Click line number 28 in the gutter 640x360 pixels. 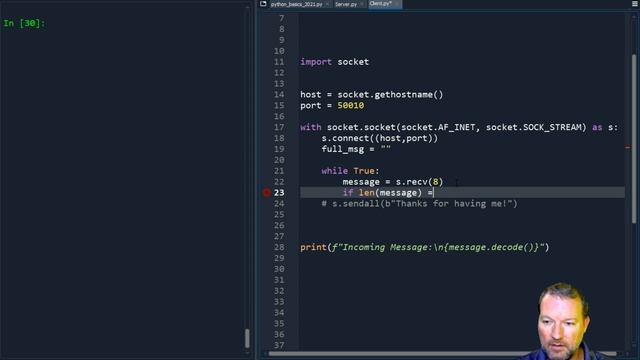[279, 247]
